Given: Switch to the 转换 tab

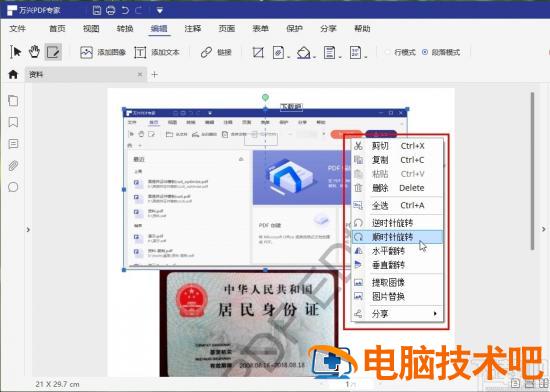Looking at the screenshot, I should click(x=125, y=28).
